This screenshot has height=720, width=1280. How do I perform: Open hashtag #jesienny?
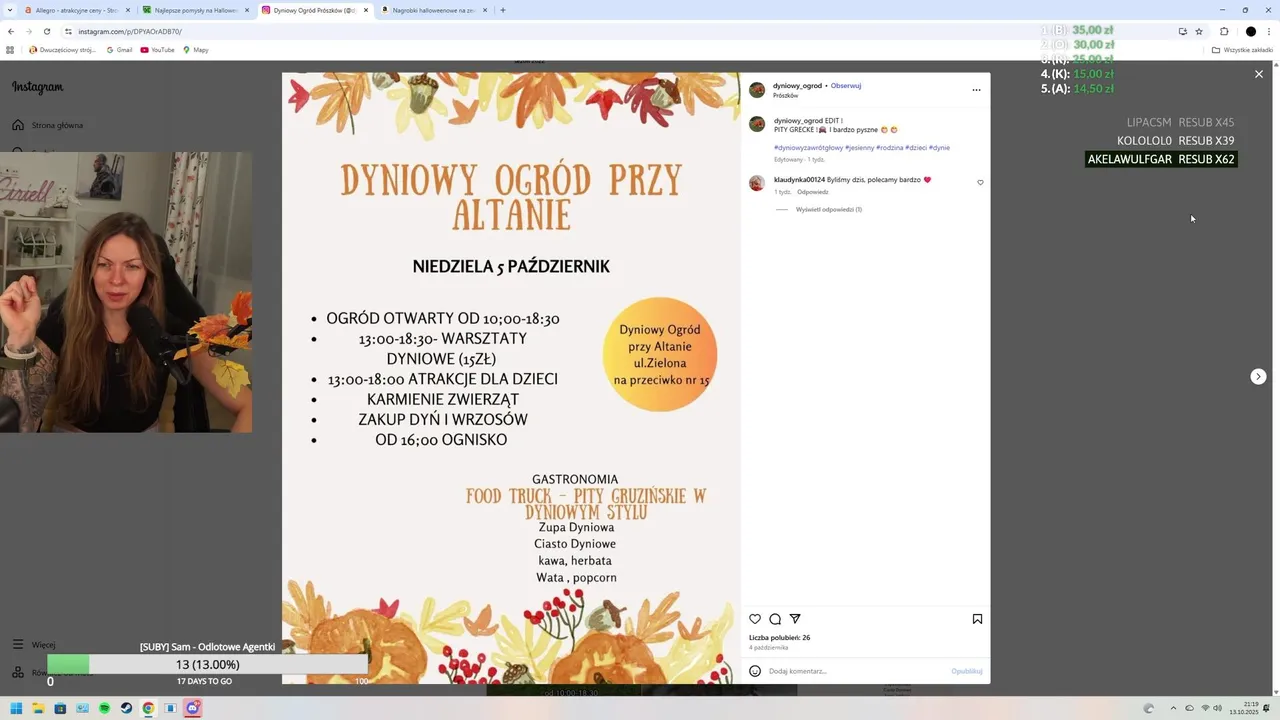point(860,148)
